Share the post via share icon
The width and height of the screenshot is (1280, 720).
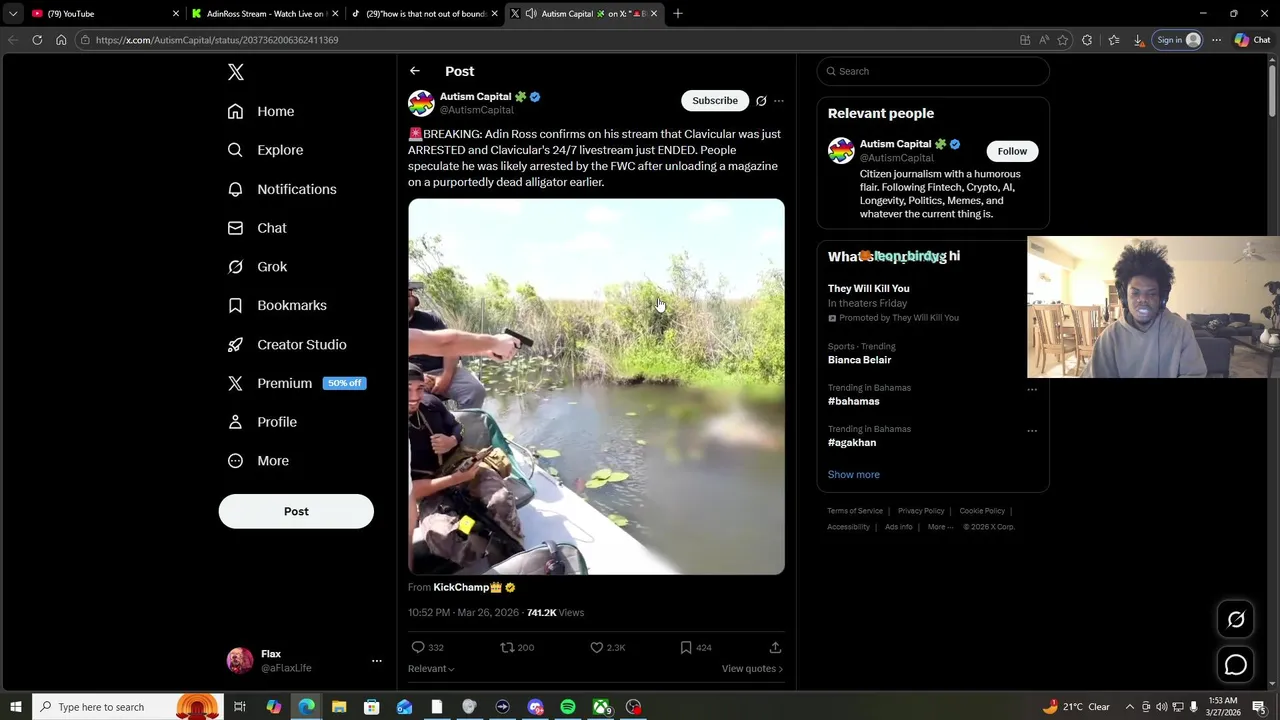(775, 647)
